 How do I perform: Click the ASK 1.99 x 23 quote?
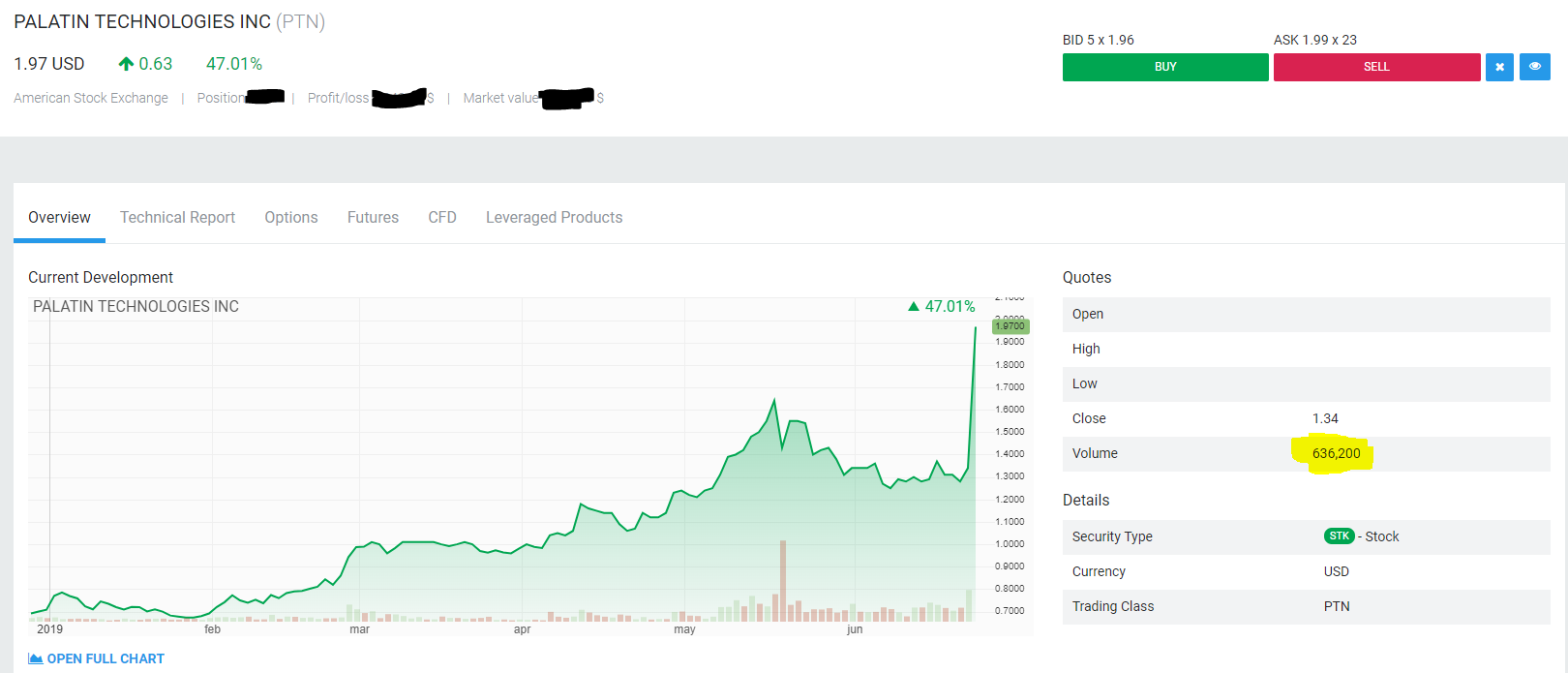click(x=1314, y=40)
